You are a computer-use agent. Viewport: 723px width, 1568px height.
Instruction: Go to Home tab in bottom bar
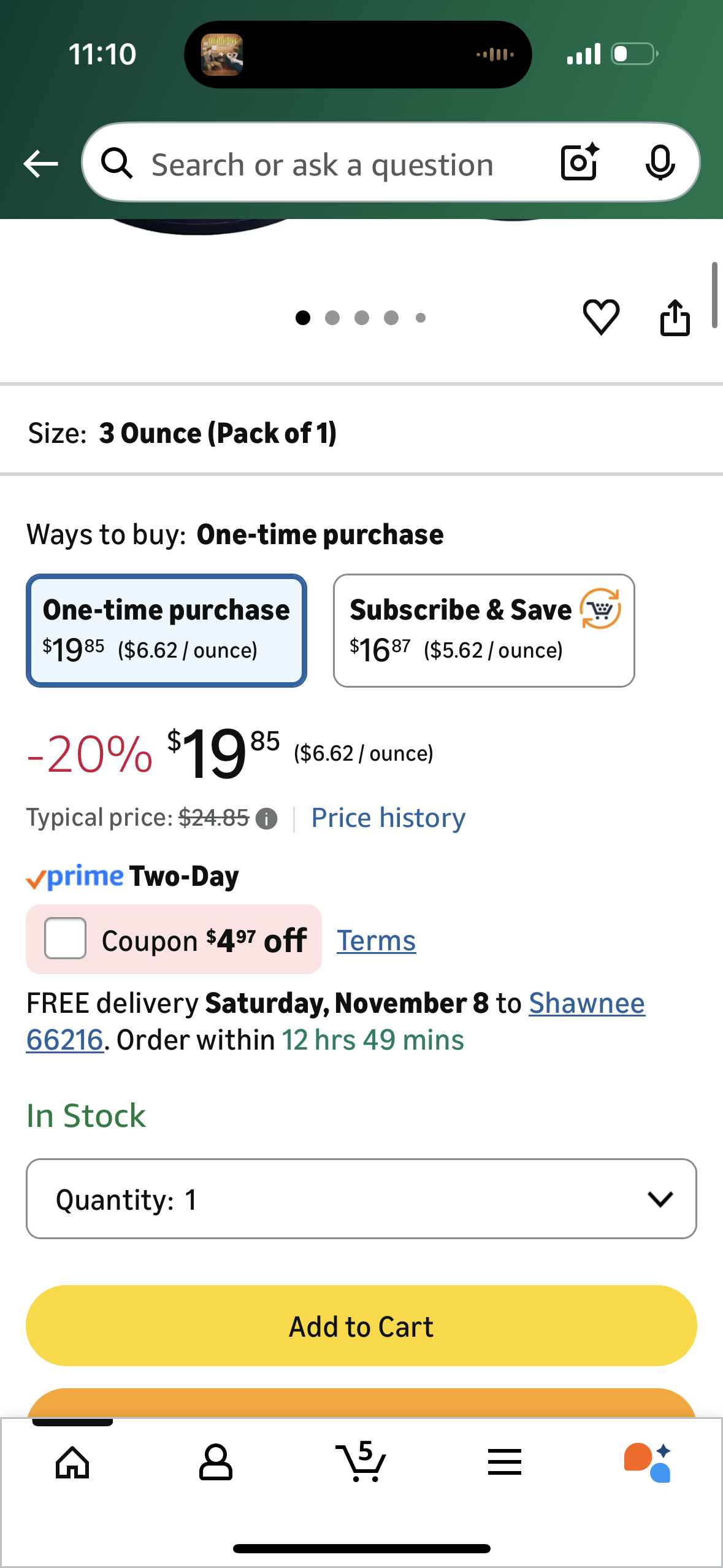[x=72, y=1462]
